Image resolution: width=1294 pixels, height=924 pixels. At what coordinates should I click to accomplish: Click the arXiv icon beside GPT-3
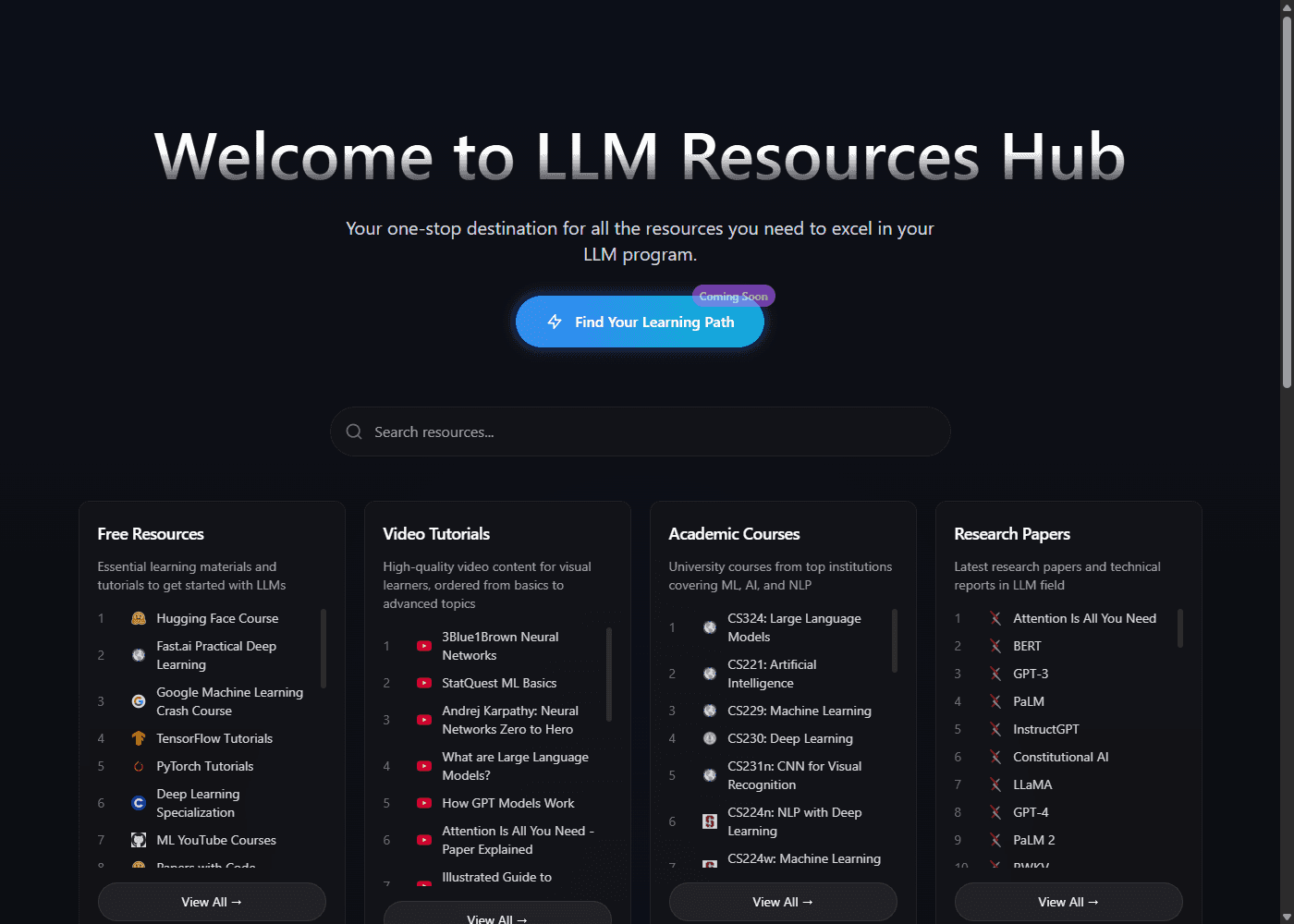[995, 674]
